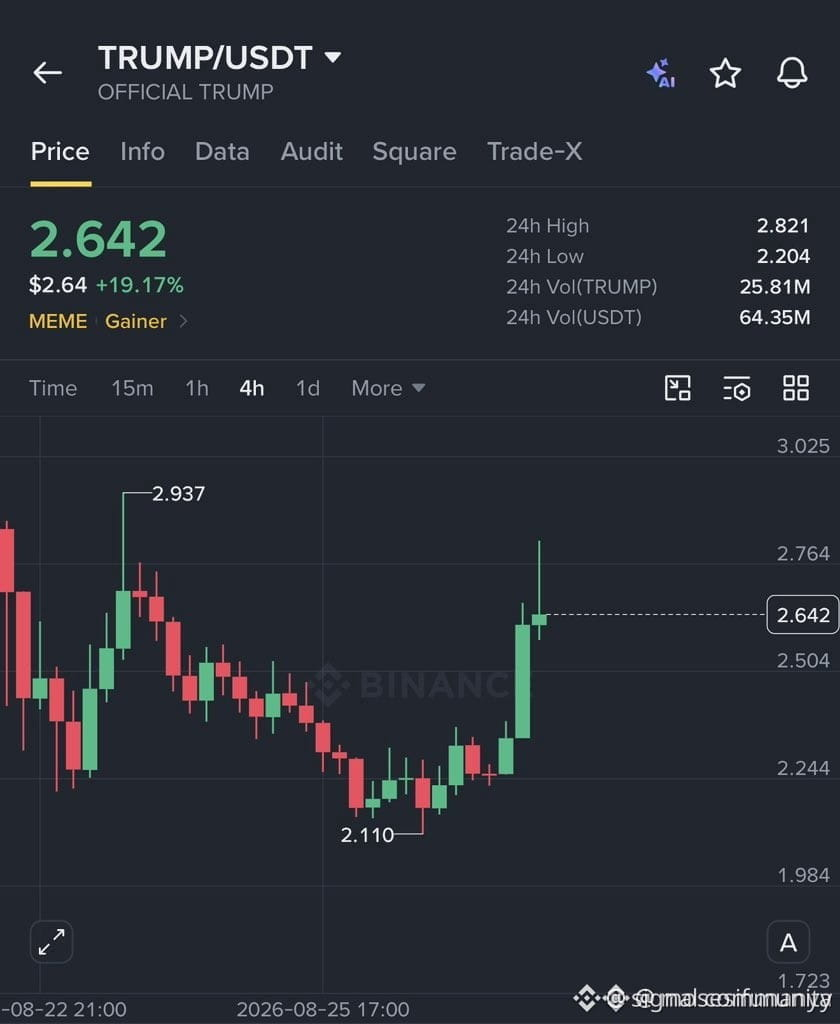Image resolution: width=840 pixels, height=1024 pixels.
Task: Go back using the left arrow
Action: tap(48, 72)
